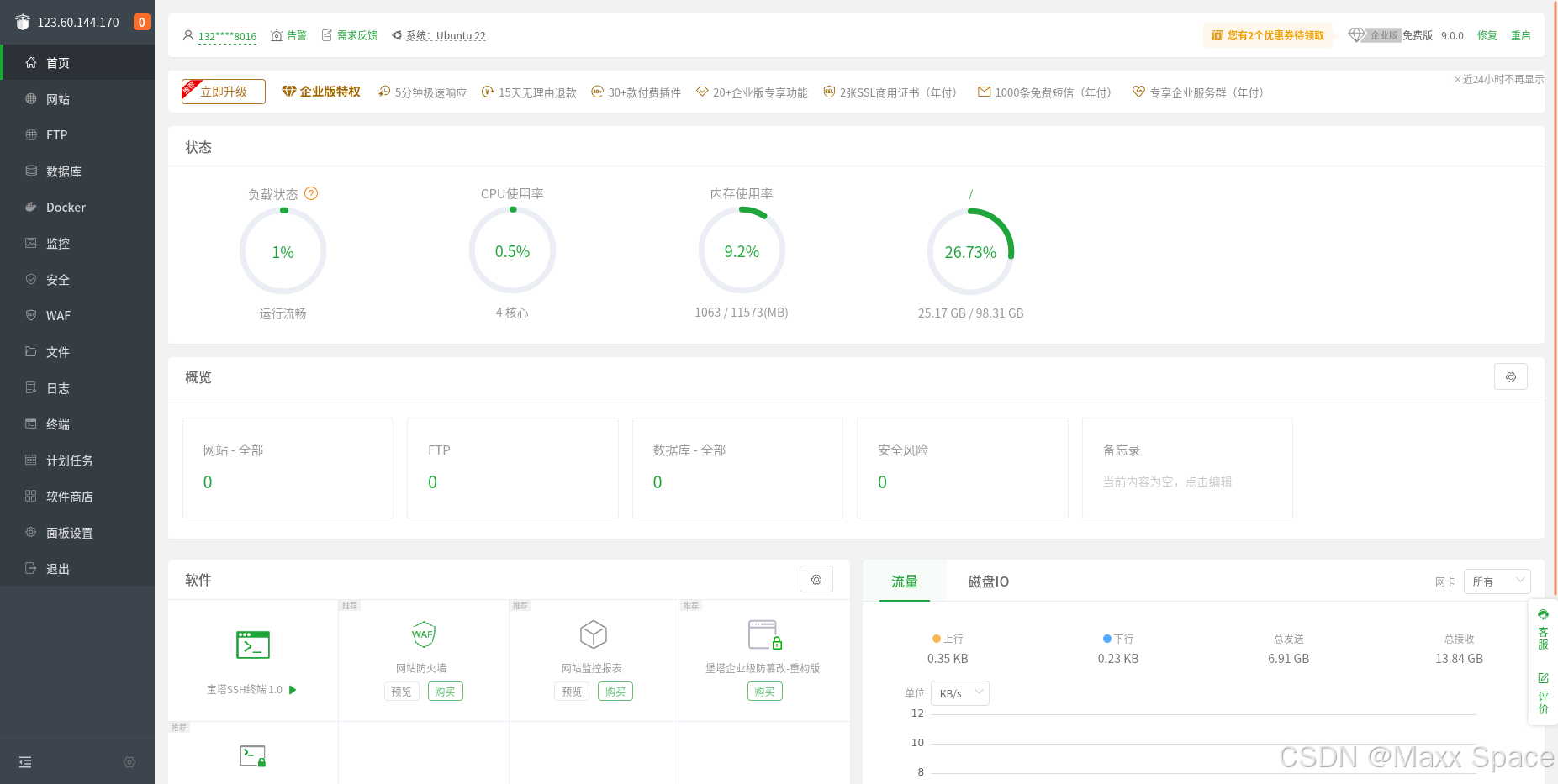The height and width of the screenshot is (784, 1558).
Task: Click the gear icon at sidebar bottom
Action: [x=129, y=762]
